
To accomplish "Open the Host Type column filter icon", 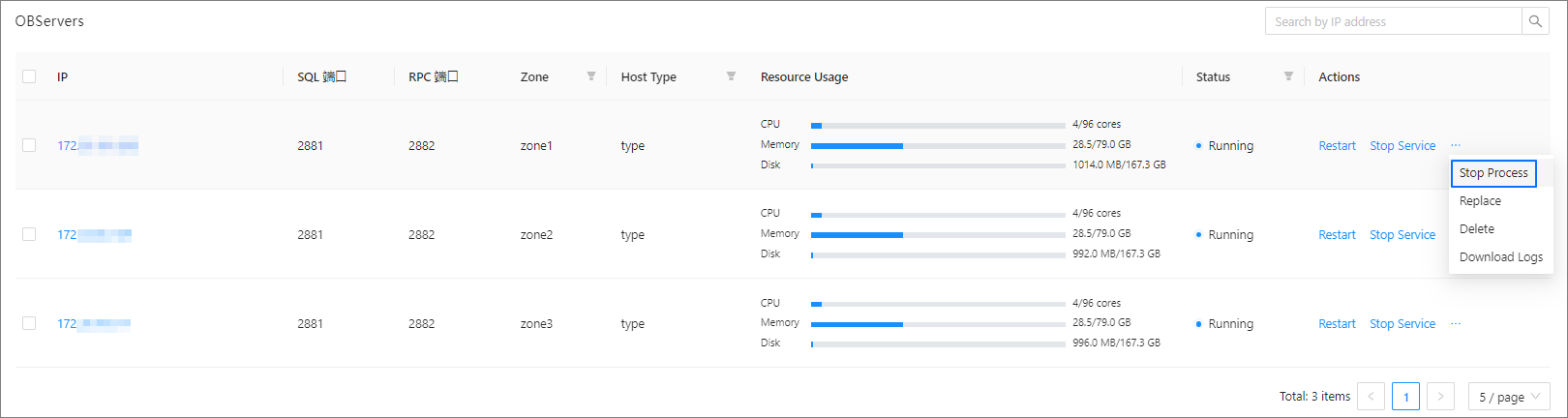I will [x=731, y=76].
